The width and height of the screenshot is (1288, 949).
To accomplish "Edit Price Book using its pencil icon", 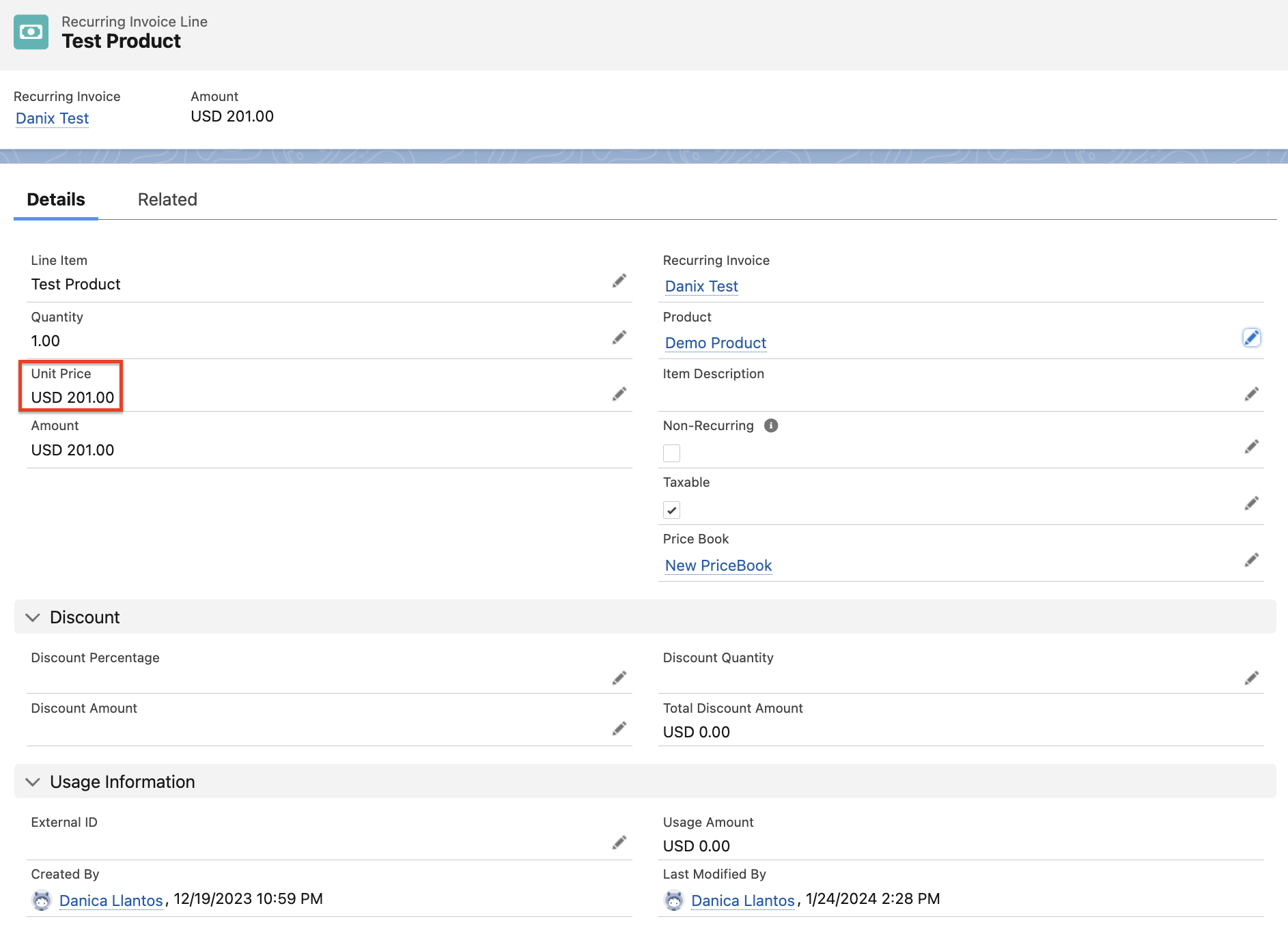I will point(1251,561).
